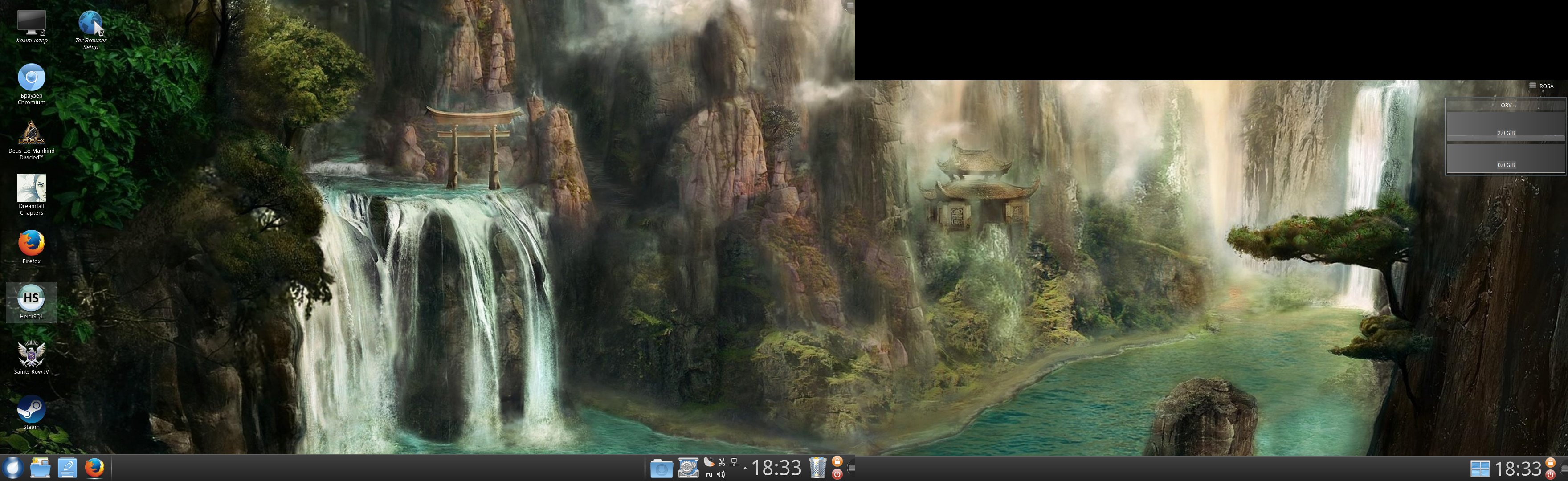Image resolution: width=1568 pixels, height=481 pixels.
Task: Expand hidden system tray icons arrow
Action: (x=745, y=468)
